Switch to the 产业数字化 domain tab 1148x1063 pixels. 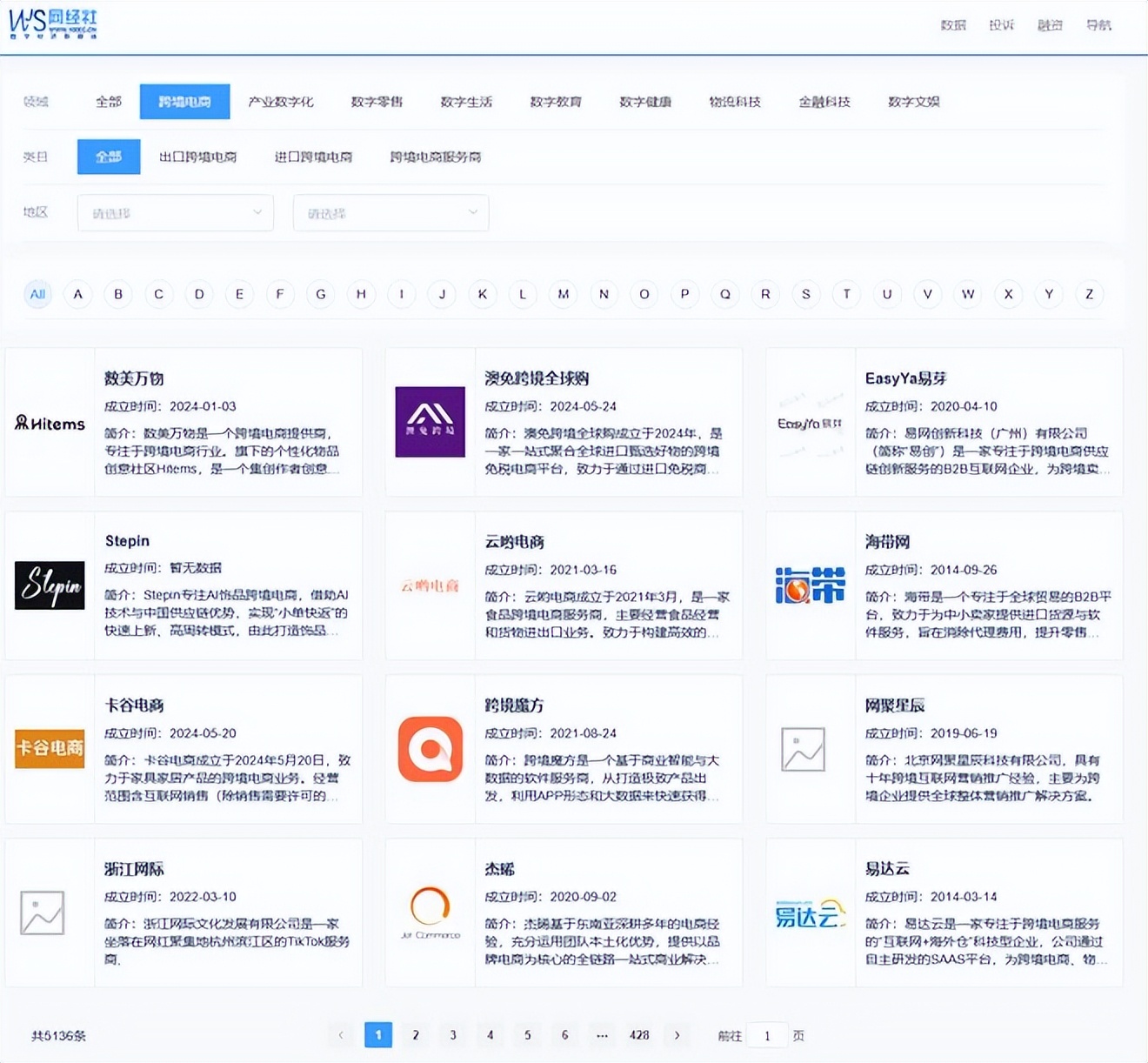tap(281, 102)
